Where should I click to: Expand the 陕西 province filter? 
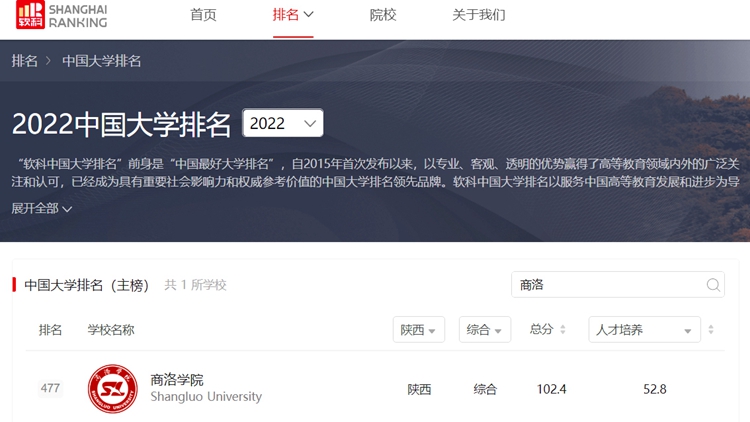point(418,330)
